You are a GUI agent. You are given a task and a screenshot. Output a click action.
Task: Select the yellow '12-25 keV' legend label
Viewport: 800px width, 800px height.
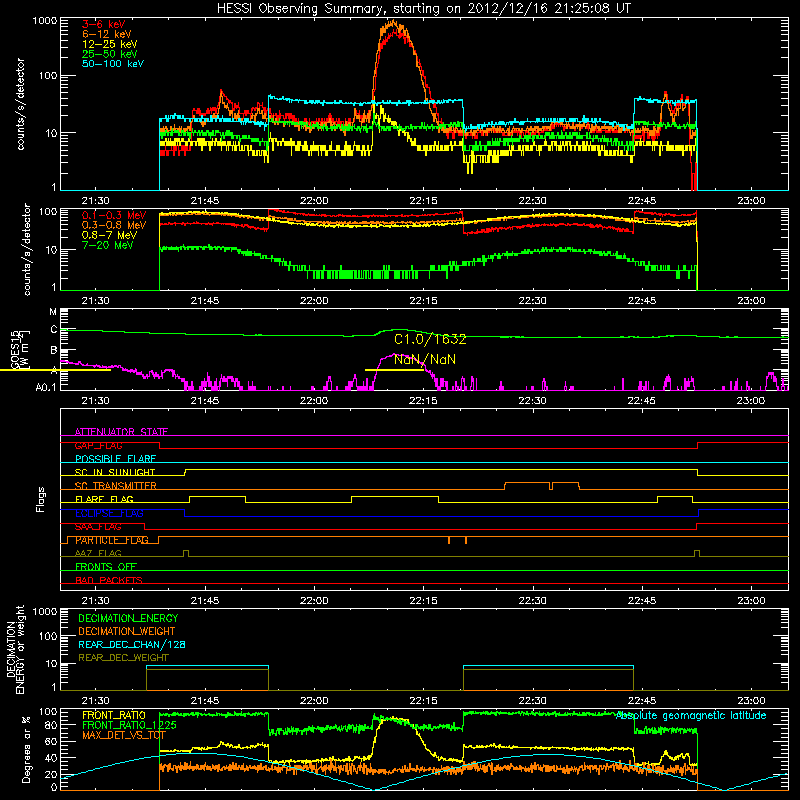click(110, 44)
